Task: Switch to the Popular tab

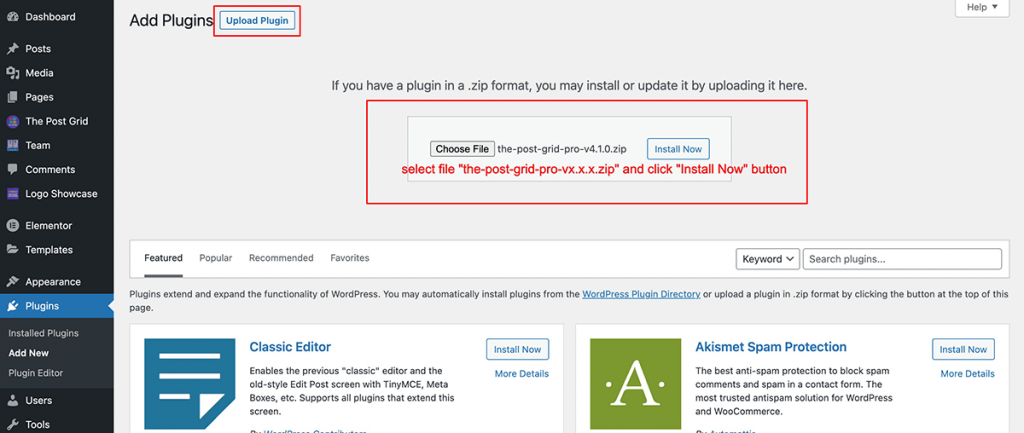Action: click(x=216, y=259)
